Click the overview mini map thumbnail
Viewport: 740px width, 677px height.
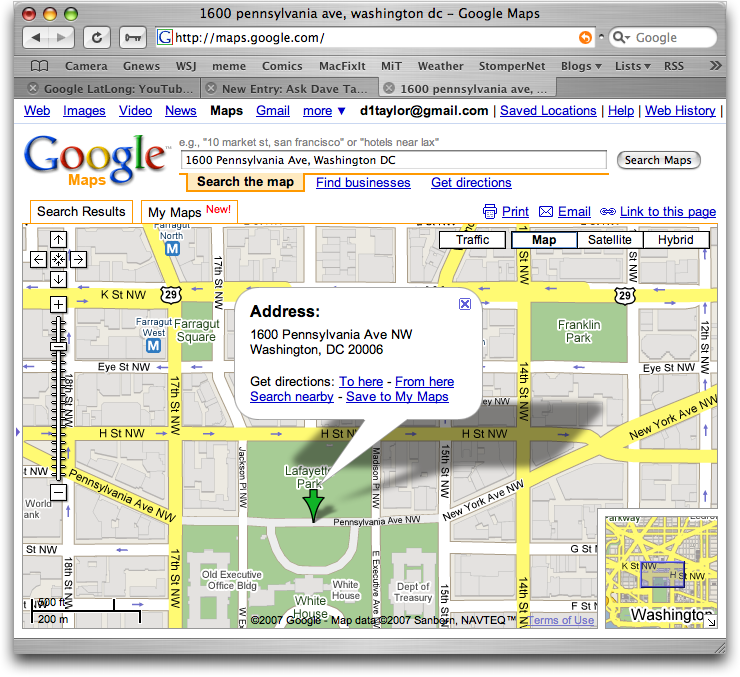(x=661, y=572)
